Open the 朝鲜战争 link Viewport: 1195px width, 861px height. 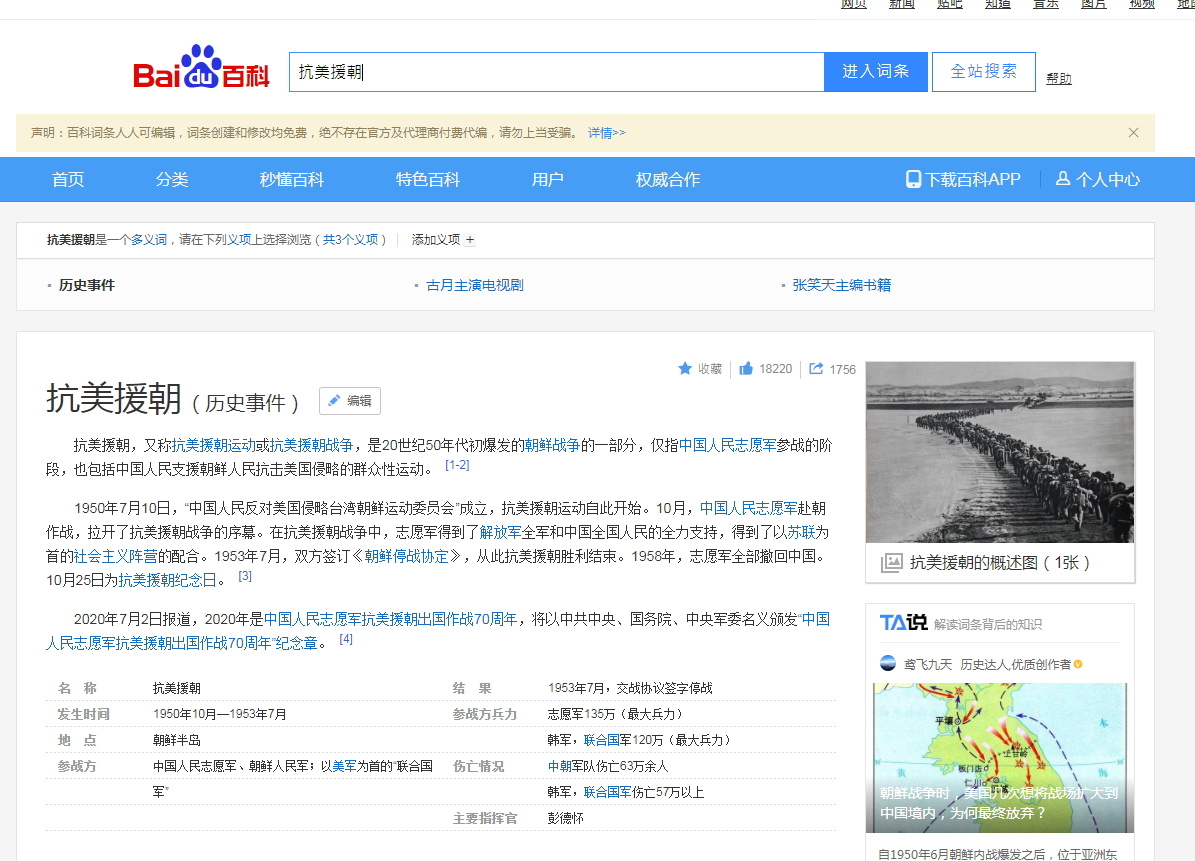pos(553,445)
